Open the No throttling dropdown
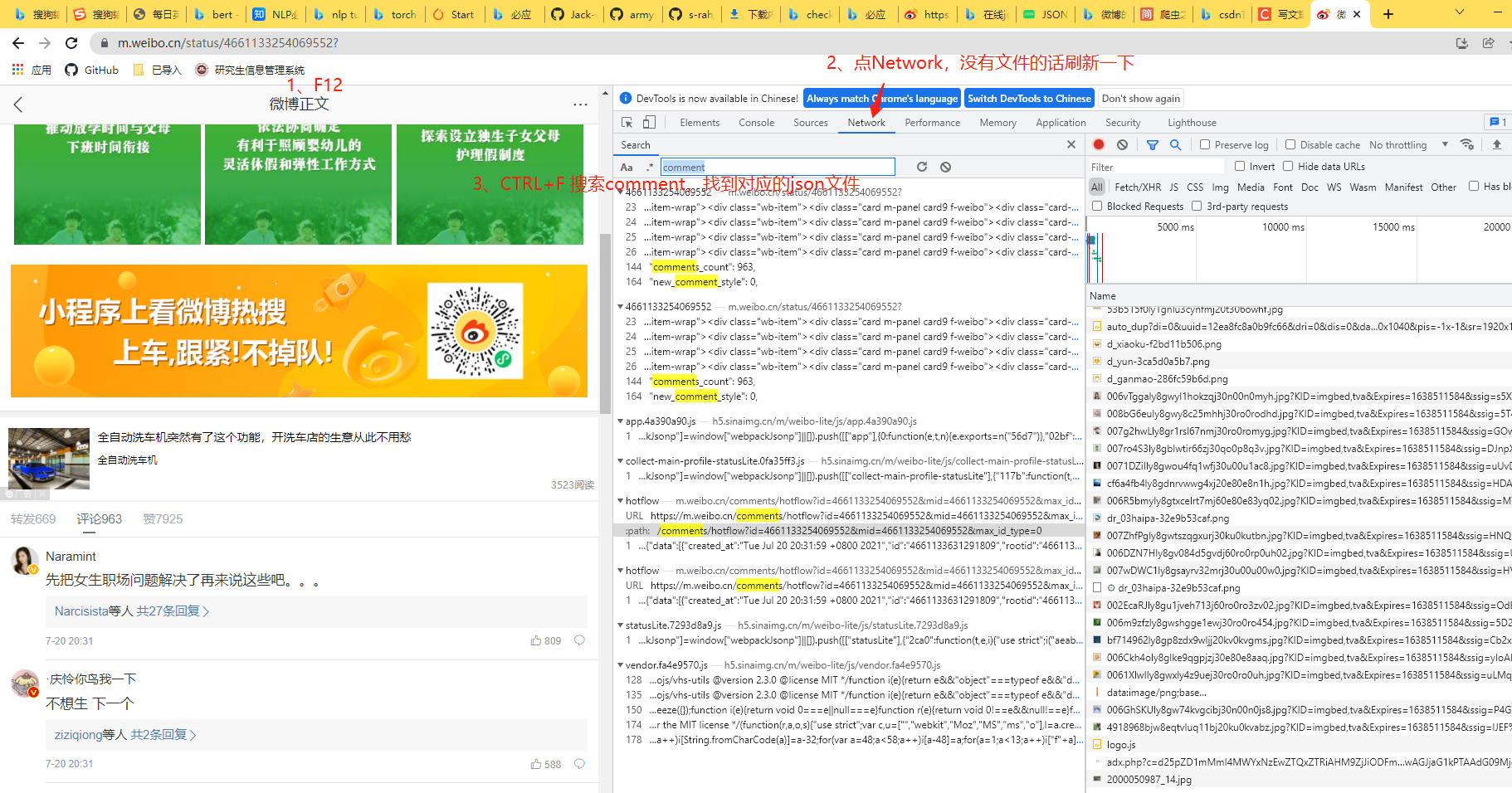The image size is (1512, 793). click(x=1408, y=144)
